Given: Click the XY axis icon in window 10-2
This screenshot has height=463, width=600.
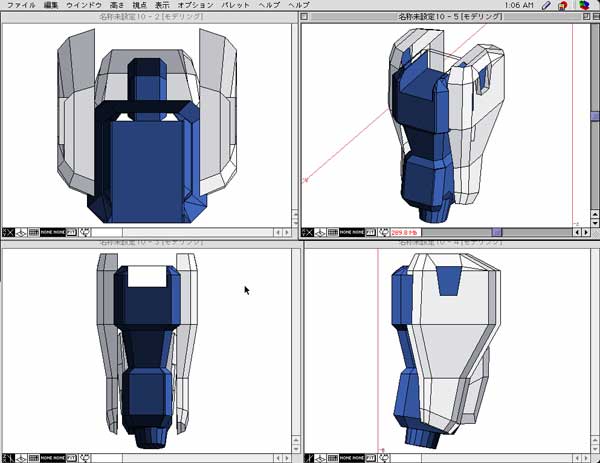Looking at the screenshot, I should tap(8, 232).
